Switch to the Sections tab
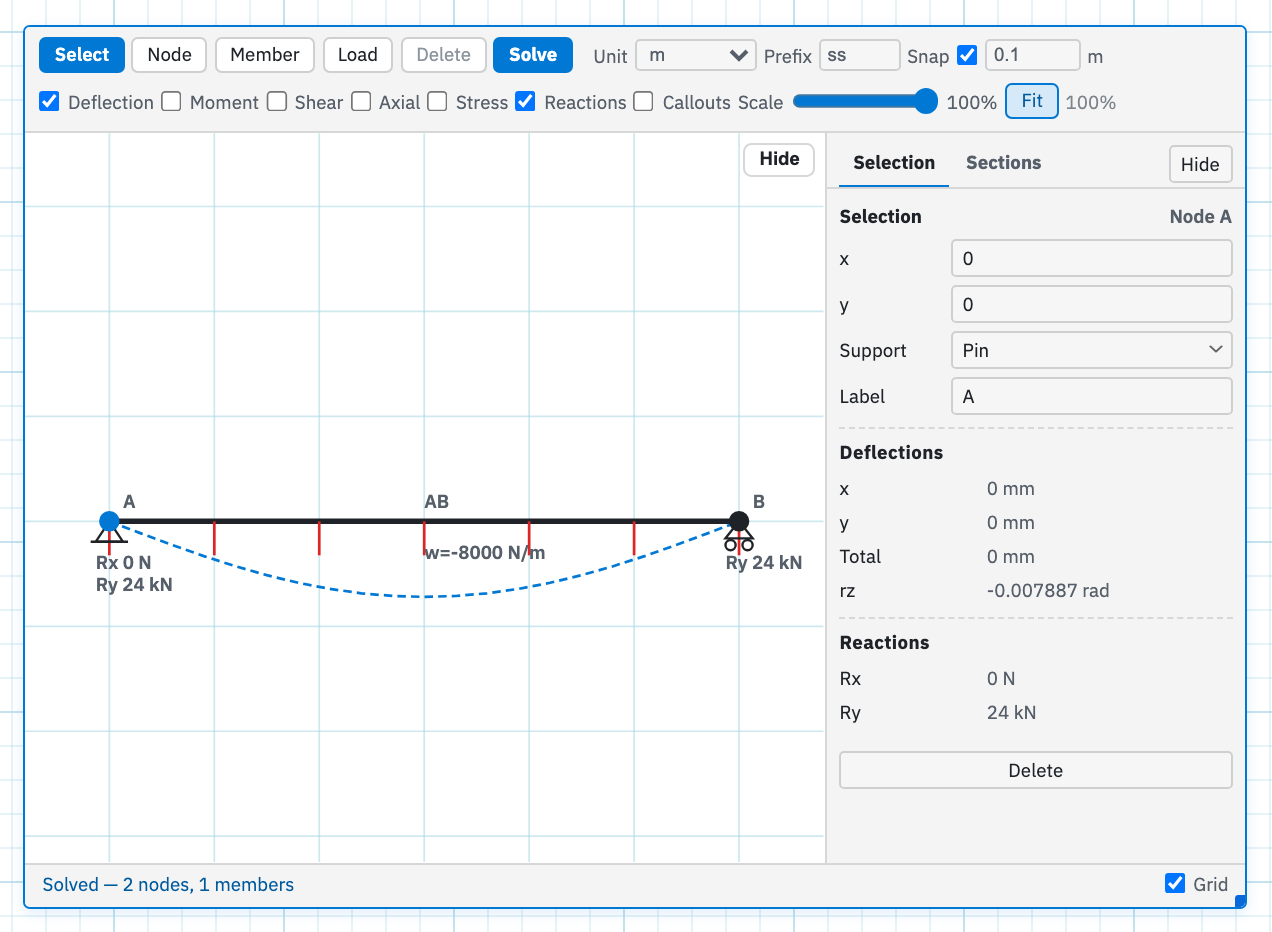 1003,163
